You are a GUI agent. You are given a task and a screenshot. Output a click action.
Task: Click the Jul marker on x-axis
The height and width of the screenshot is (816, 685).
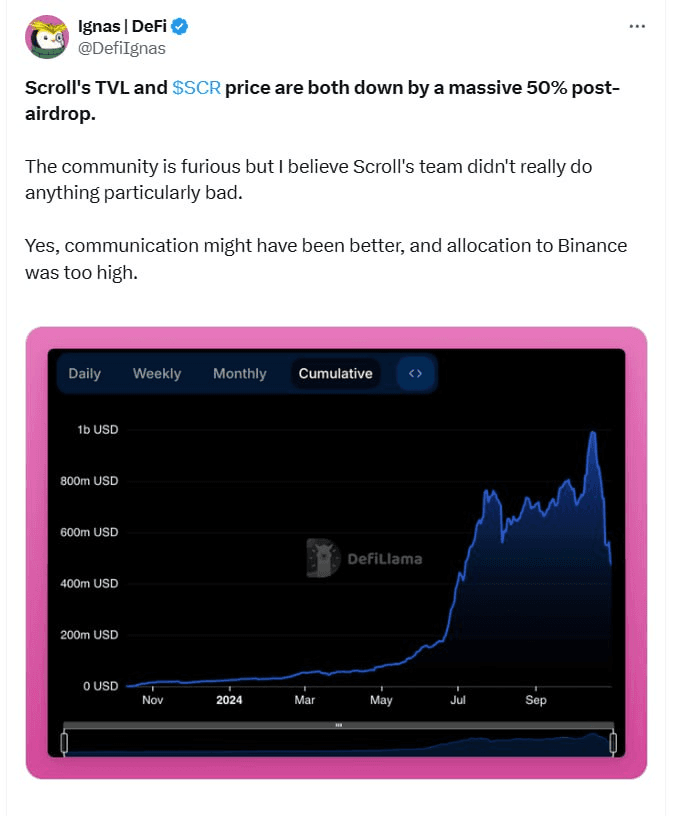[458, 700]
